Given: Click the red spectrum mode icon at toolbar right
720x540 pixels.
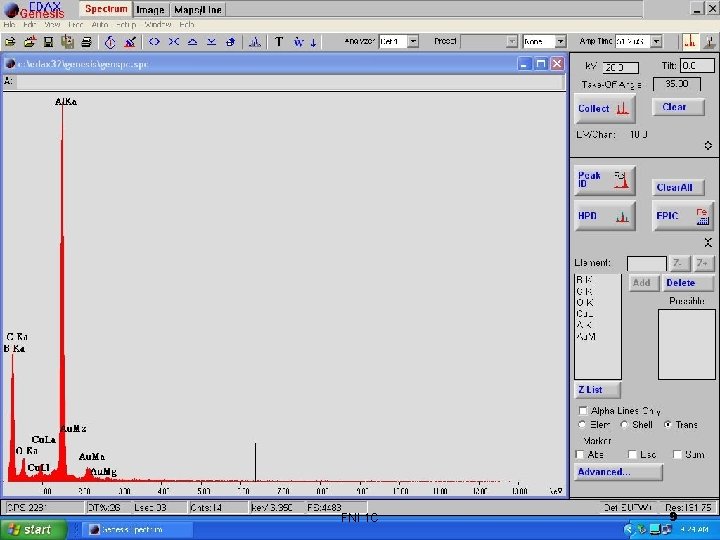Looking at the screenshot, I should [x=690, y=42].
